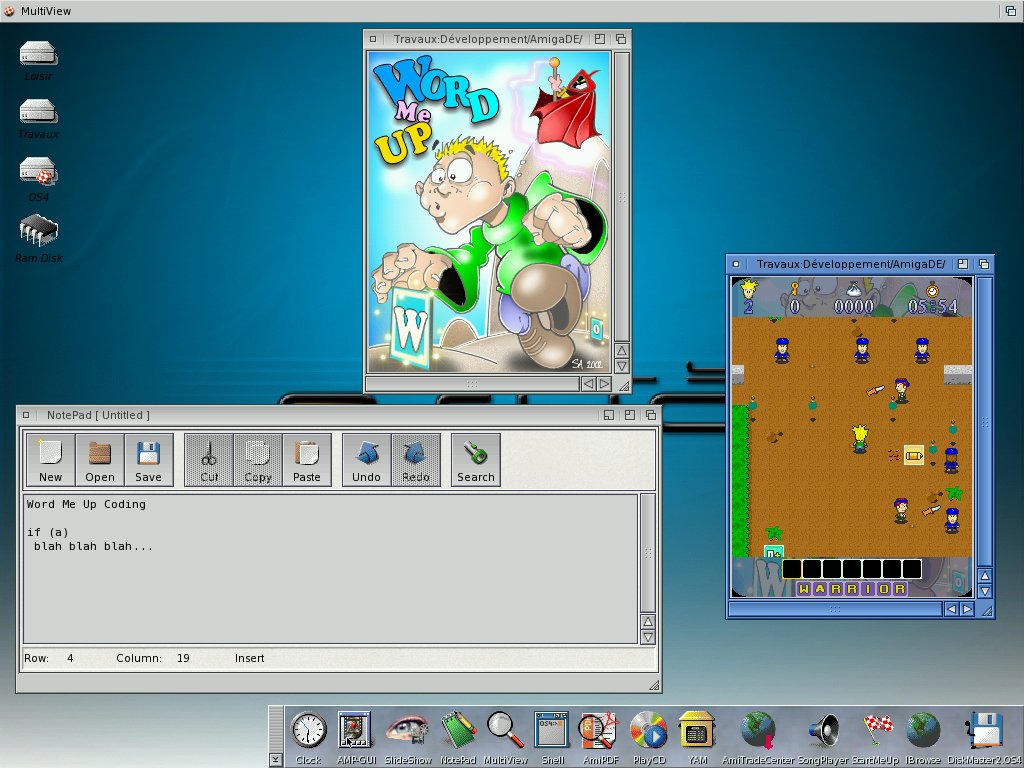Click scroll down arrow in game screenshot window
The width and height of the screenshot is (1024, 768).
click(x=985, y=591)
